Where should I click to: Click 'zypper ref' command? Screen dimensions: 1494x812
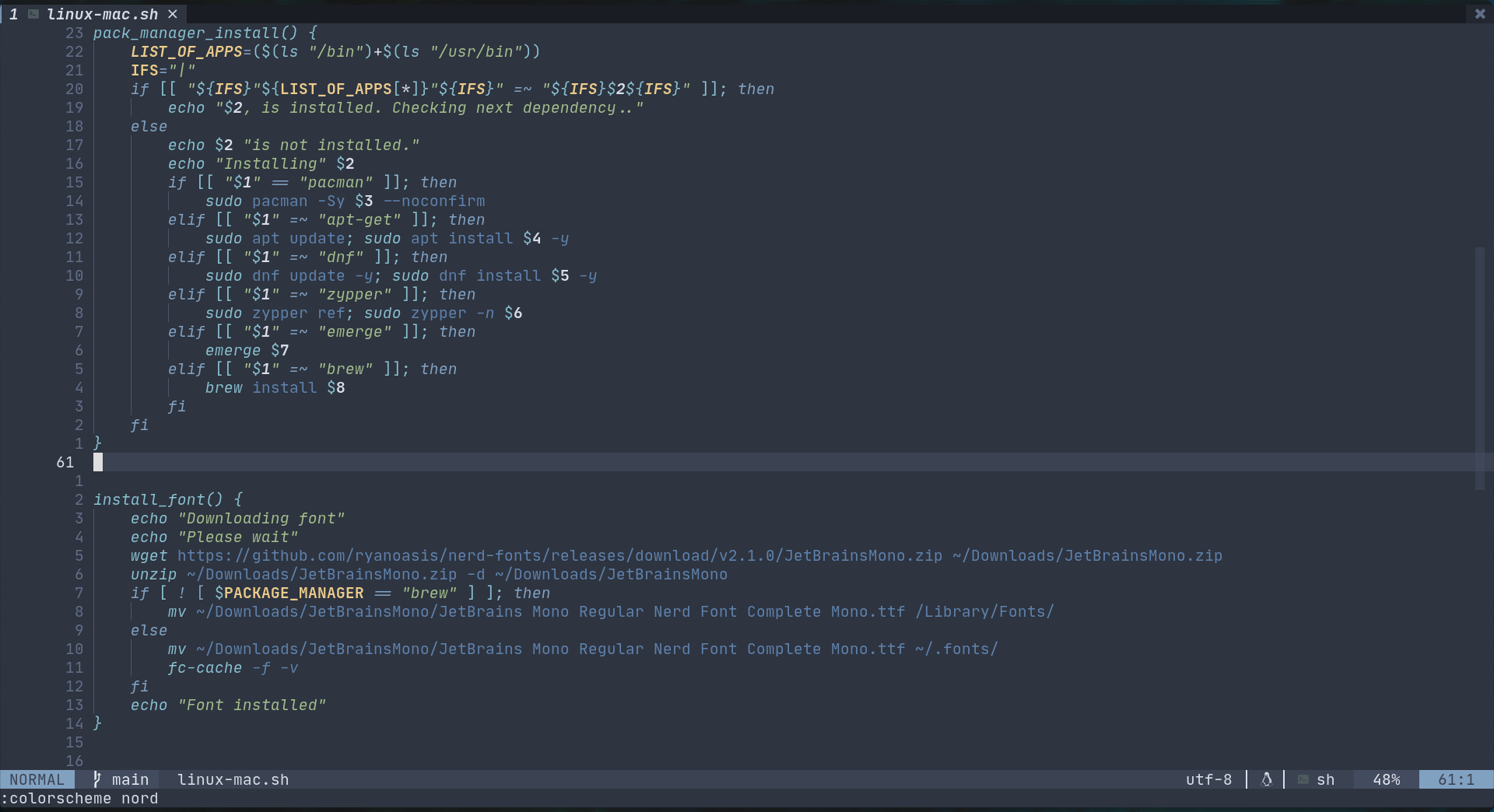point(299,313)
